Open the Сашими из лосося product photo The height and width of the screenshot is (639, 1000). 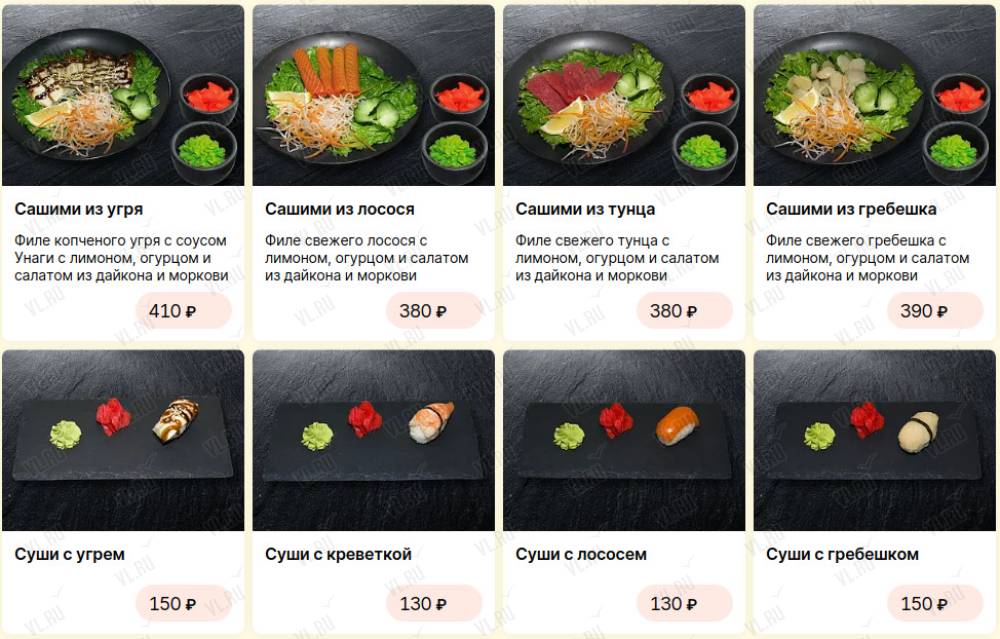point(374,96)
